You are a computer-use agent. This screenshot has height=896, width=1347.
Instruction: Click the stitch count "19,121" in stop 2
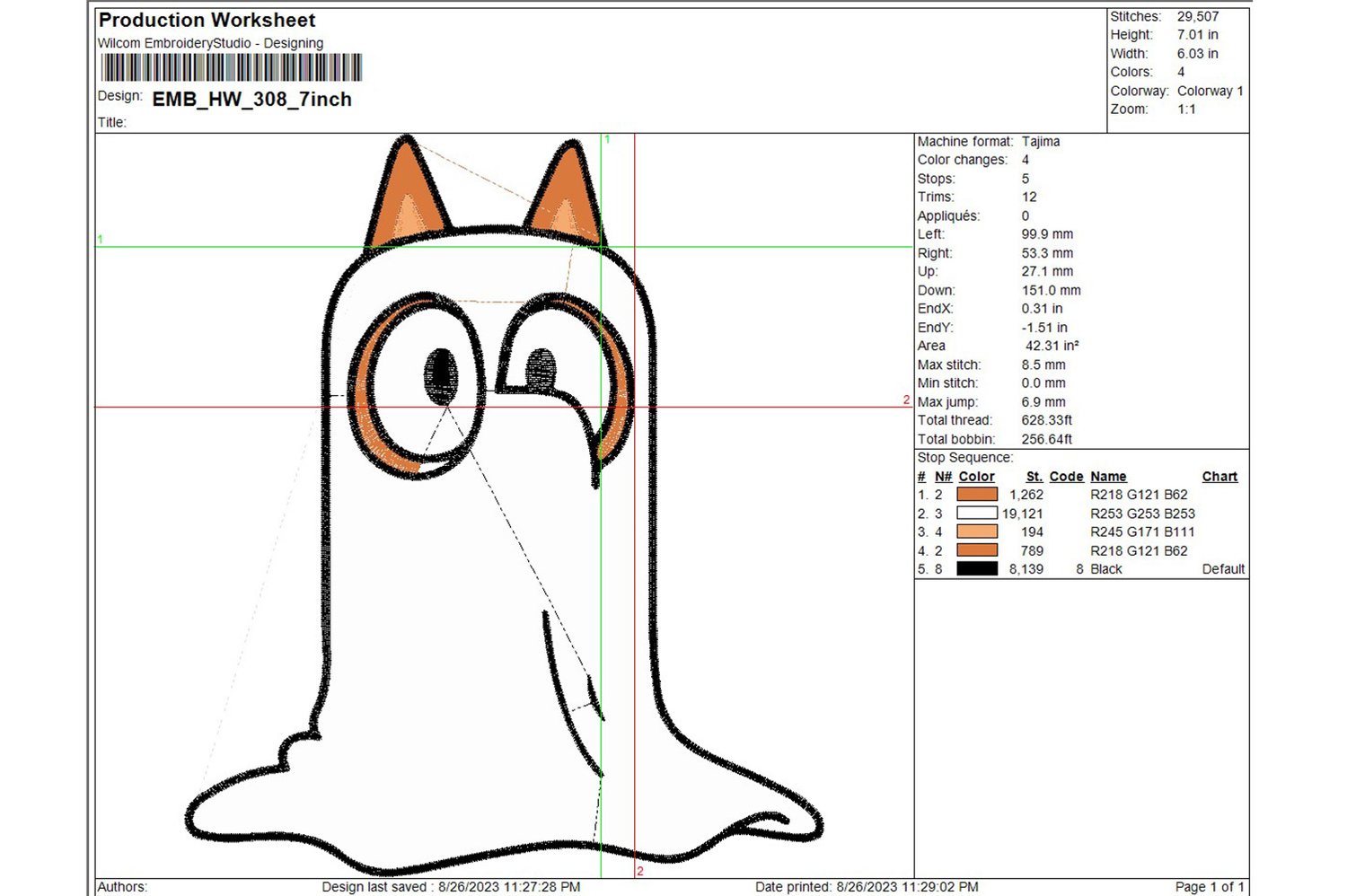[x=1023, y=514]
